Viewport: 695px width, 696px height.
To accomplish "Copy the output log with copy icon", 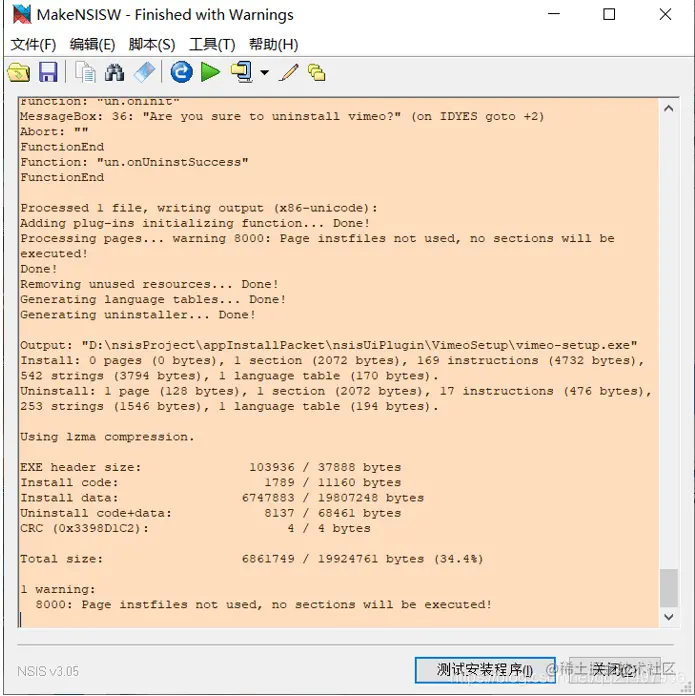I will click(85, 72).
